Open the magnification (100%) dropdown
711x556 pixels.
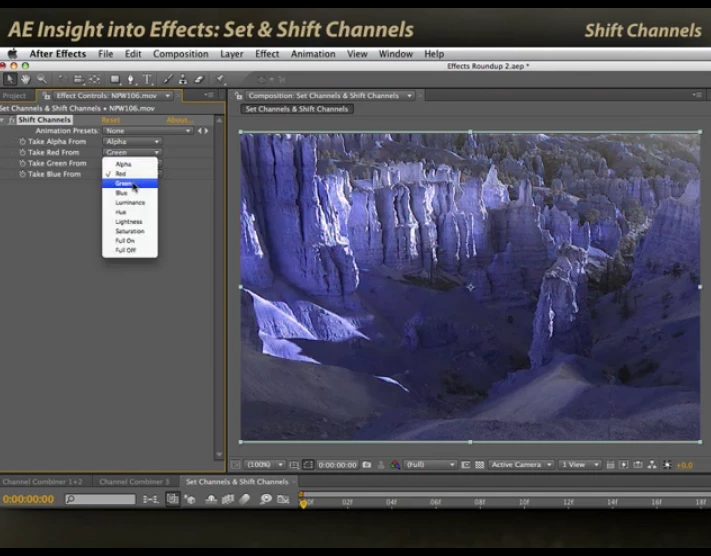tap(265, 465)
